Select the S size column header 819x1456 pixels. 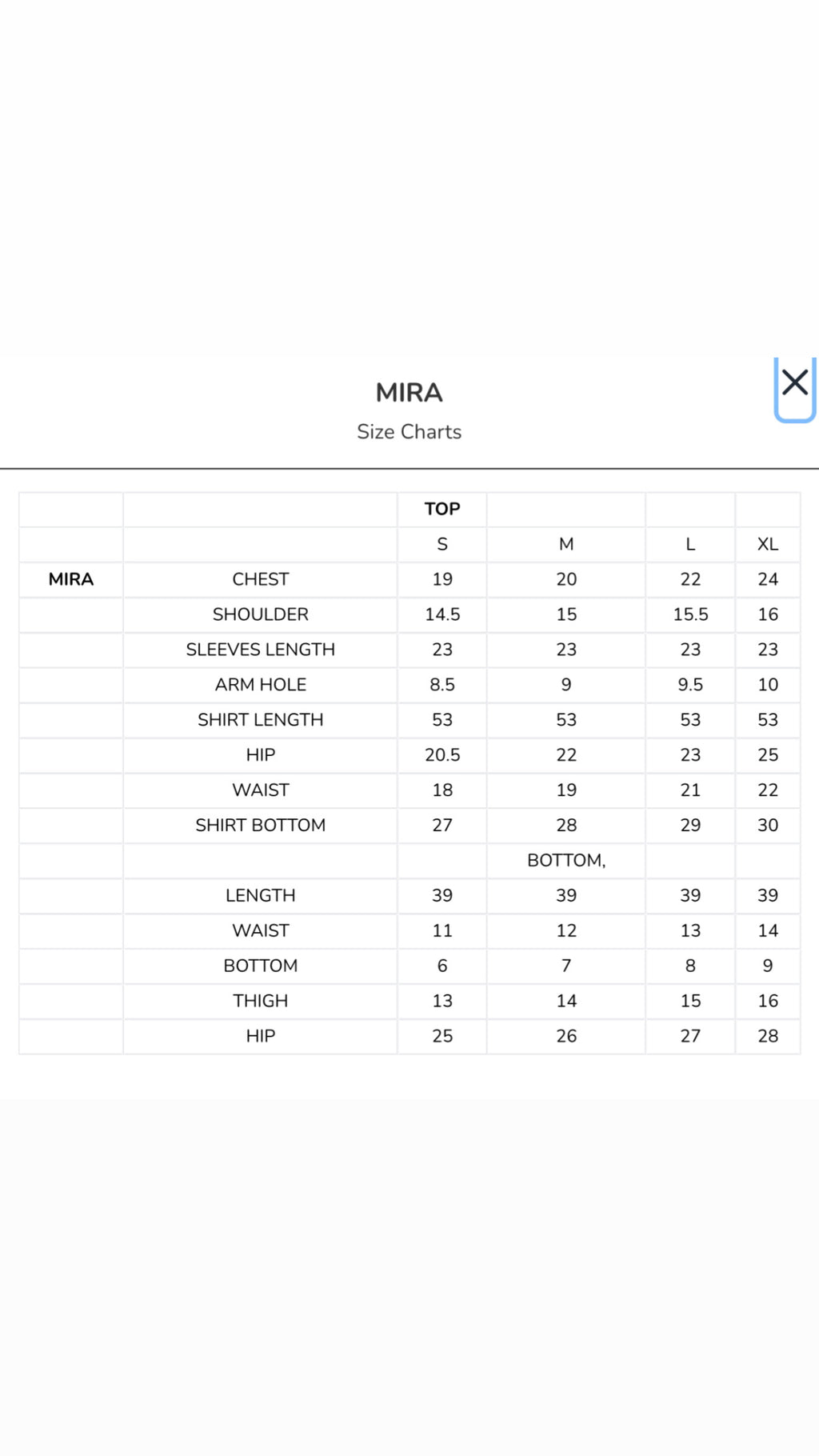442,544
